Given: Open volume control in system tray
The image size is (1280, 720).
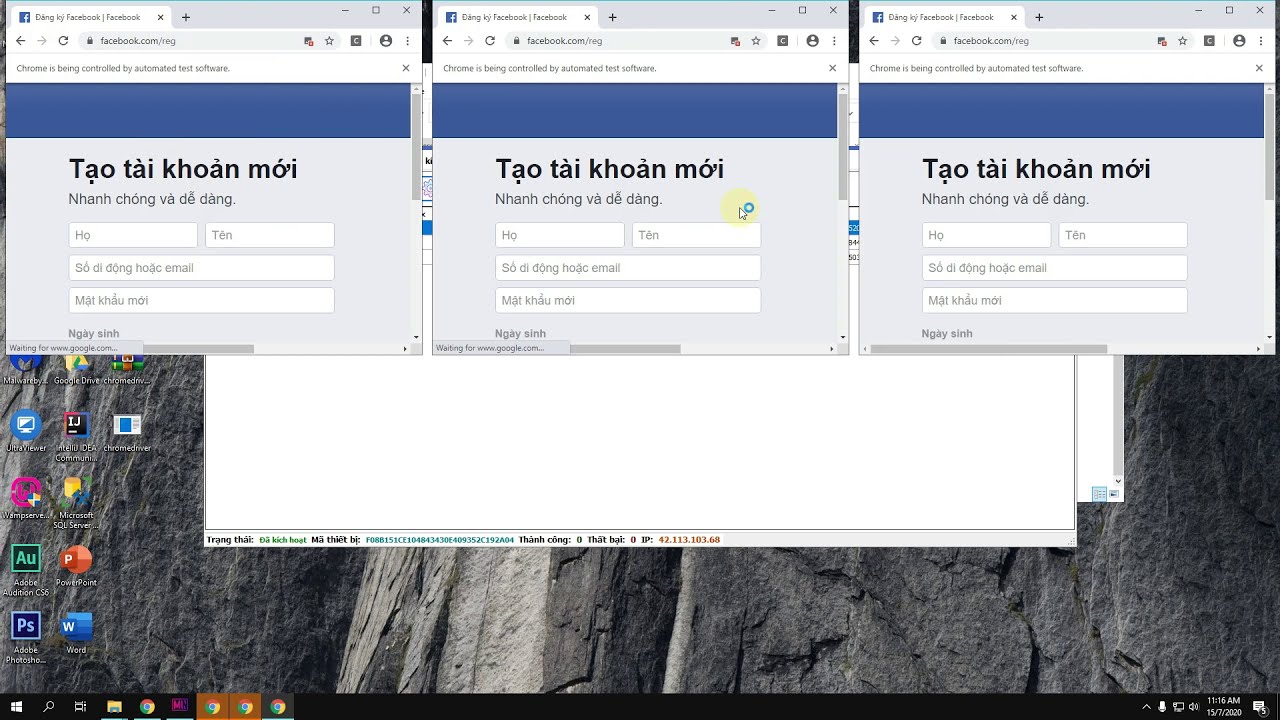Looking at the screenshot, I should [x=1193, y=707].
